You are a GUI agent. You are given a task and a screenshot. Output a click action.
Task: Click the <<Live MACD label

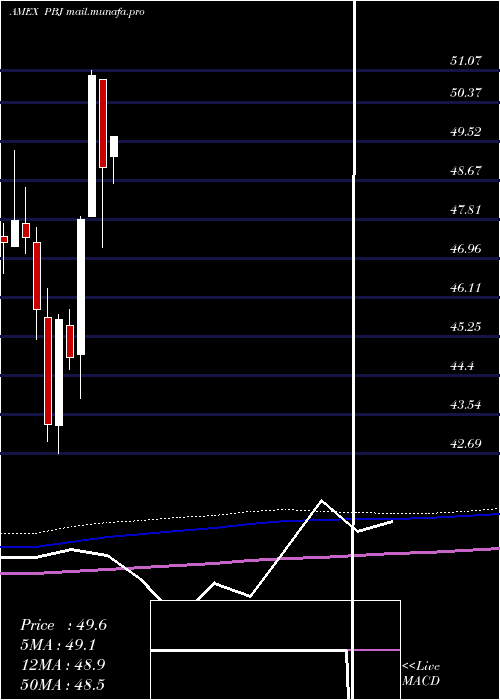coord(421,673)
